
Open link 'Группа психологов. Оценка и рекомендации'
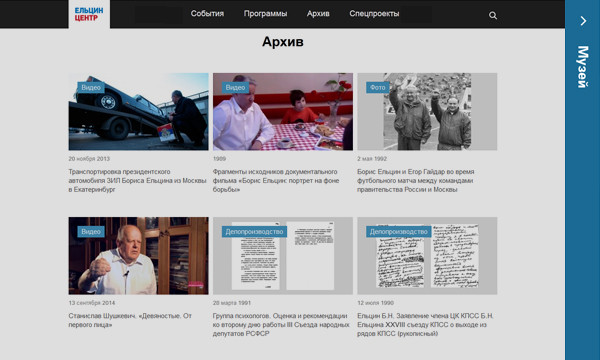coord(281,325)
